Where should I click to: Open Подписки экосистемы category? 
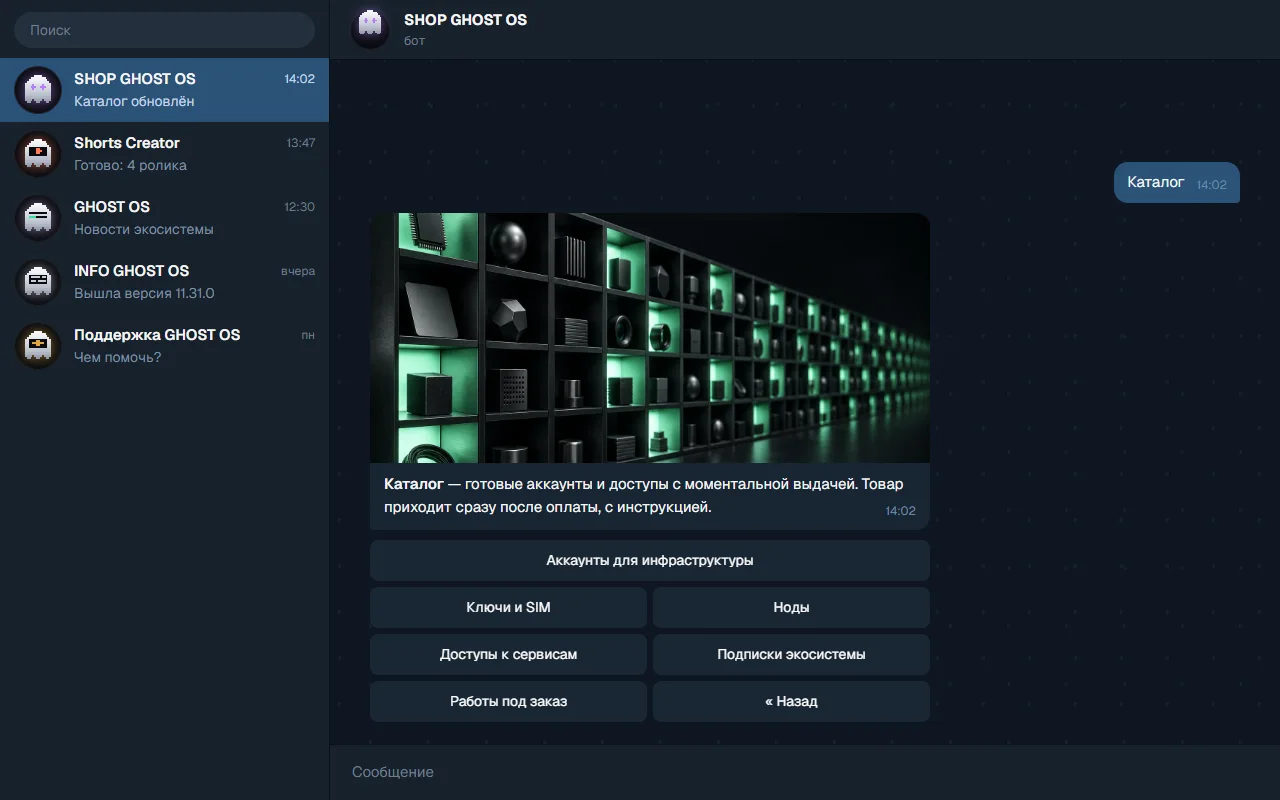[791, 655]
